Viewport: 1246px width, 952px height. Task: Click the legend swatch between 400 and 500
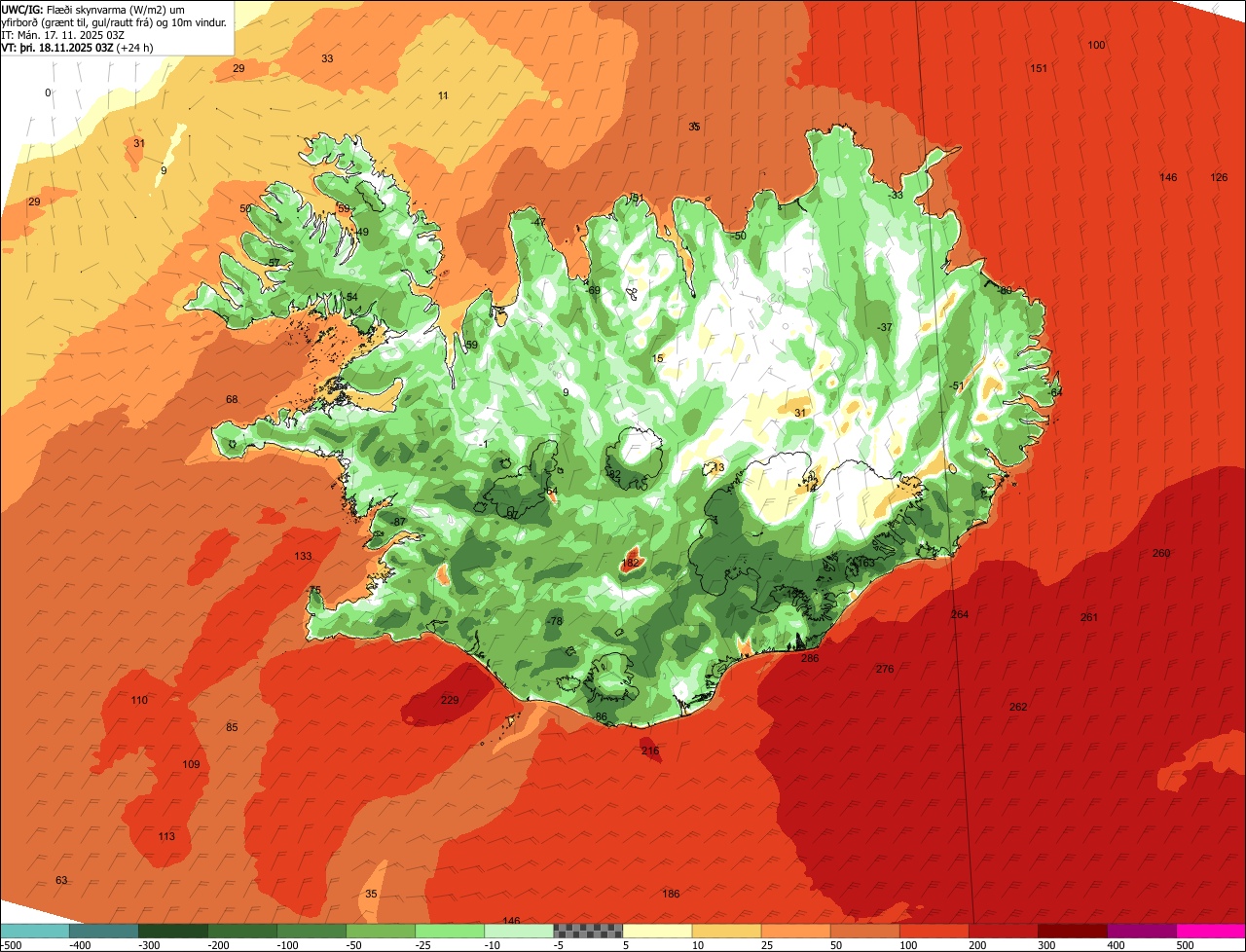click(1141, 931)
